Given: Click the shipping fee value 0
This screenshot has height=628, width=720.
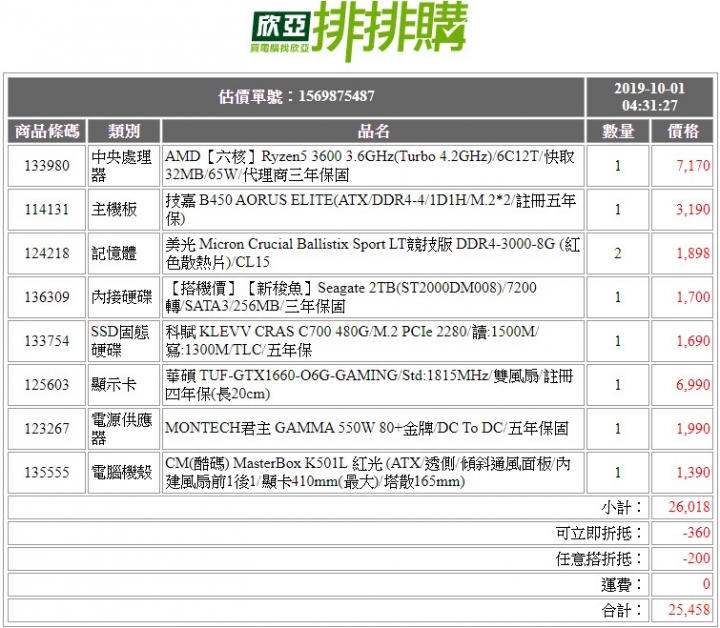Looking at the screenshot, I should coord(707,584).
